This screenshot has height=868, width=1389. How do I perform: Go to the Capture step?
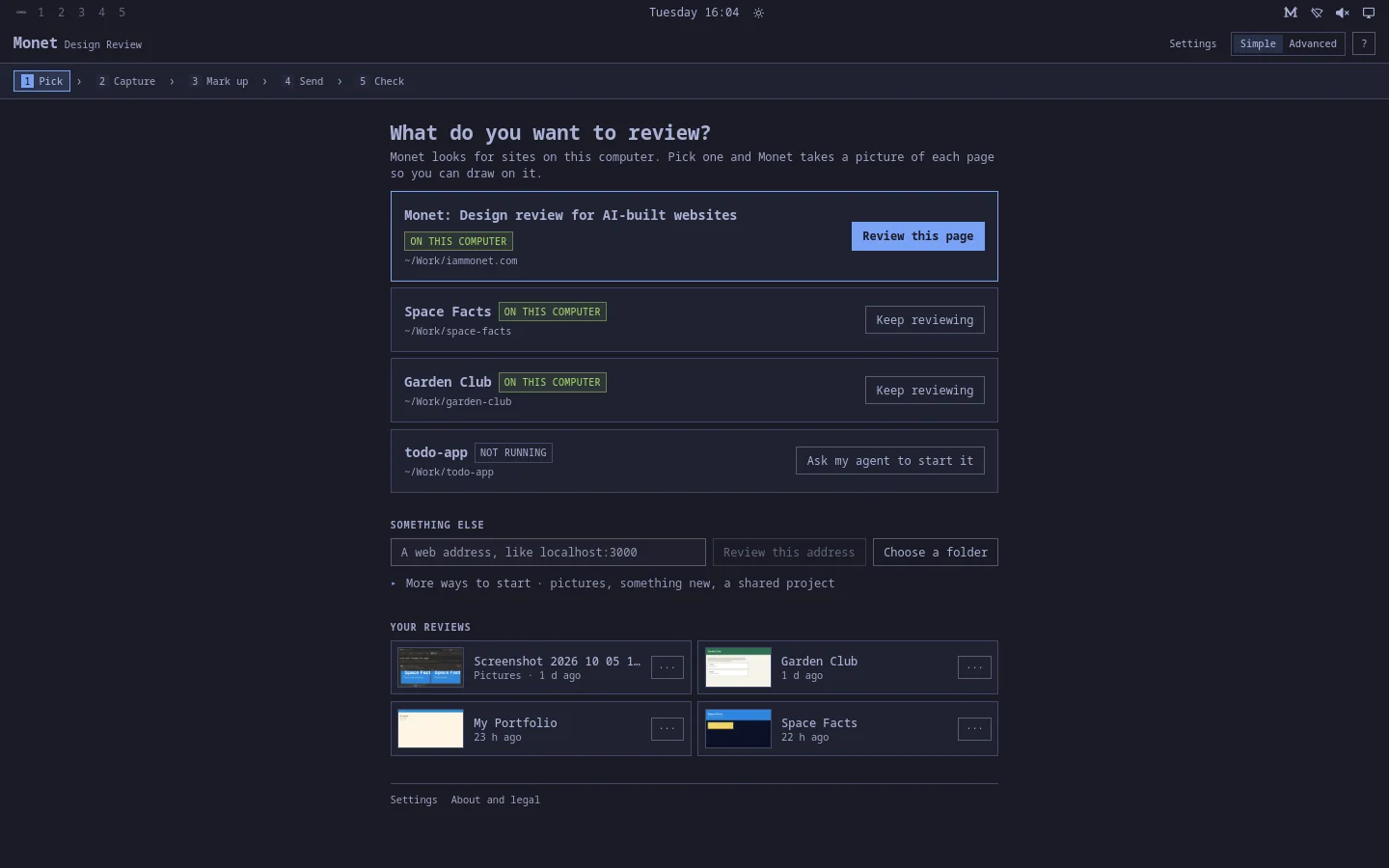pos(126,81)
